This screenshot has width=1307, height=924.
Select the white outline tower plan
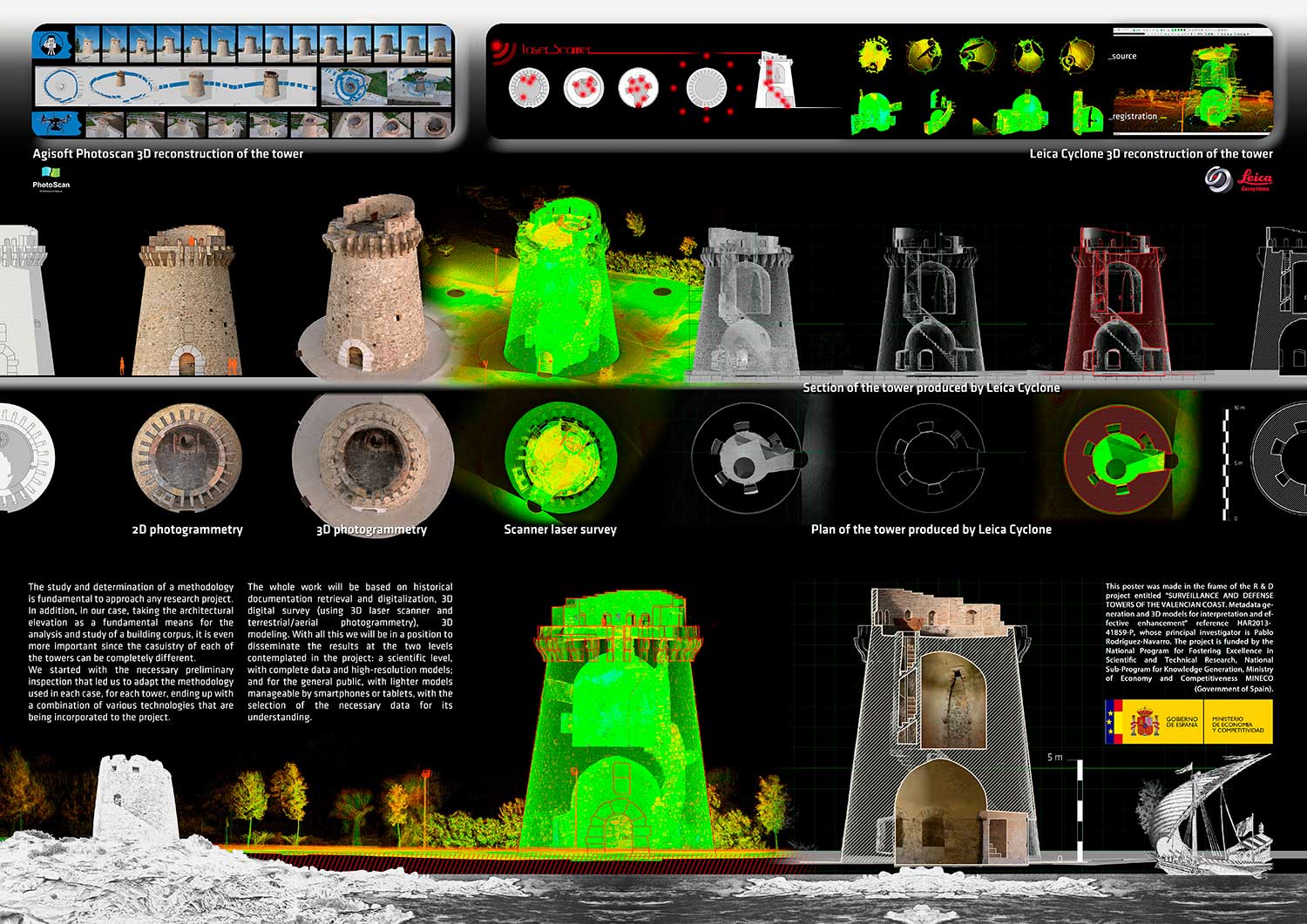930,457
